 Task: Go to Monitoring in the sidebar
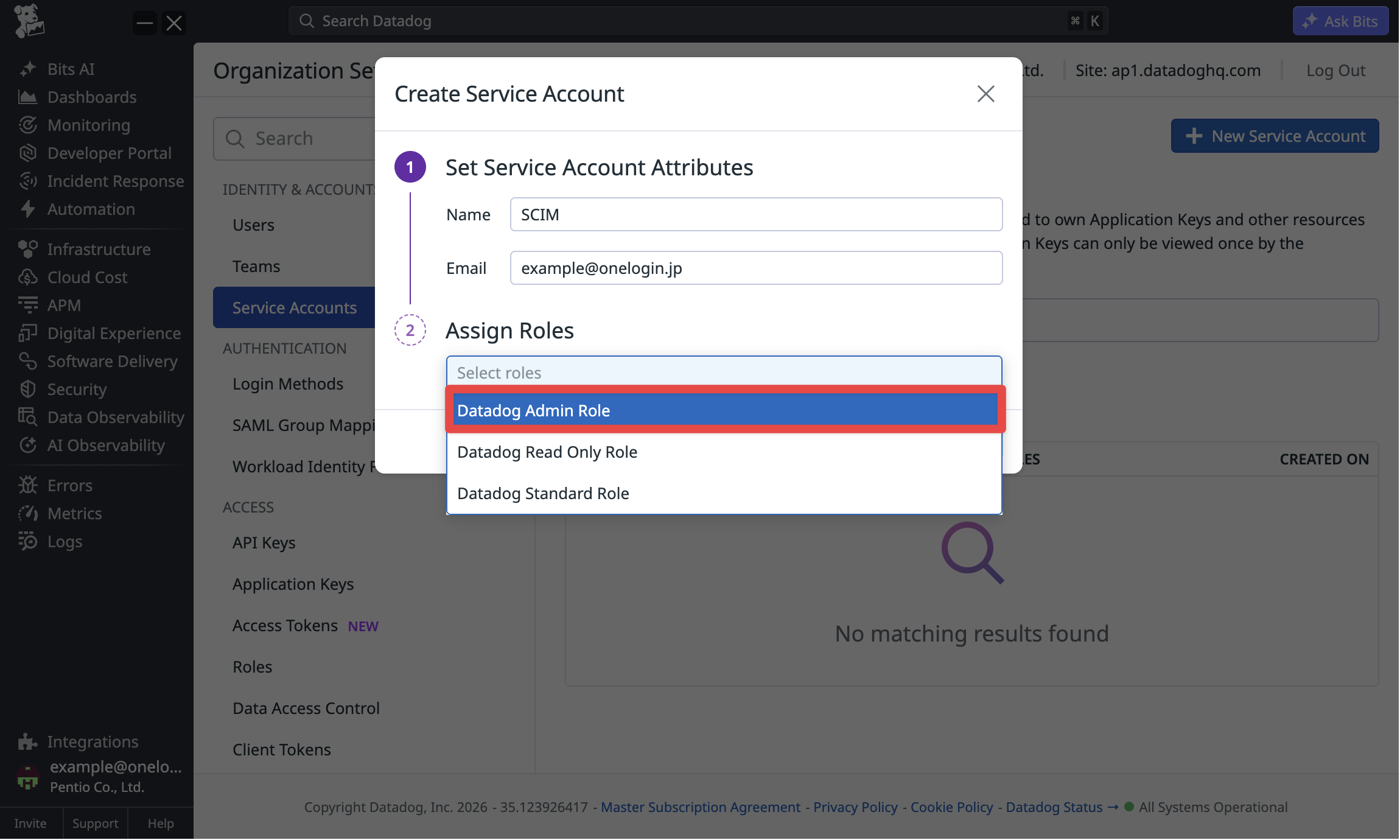point(88,125)
